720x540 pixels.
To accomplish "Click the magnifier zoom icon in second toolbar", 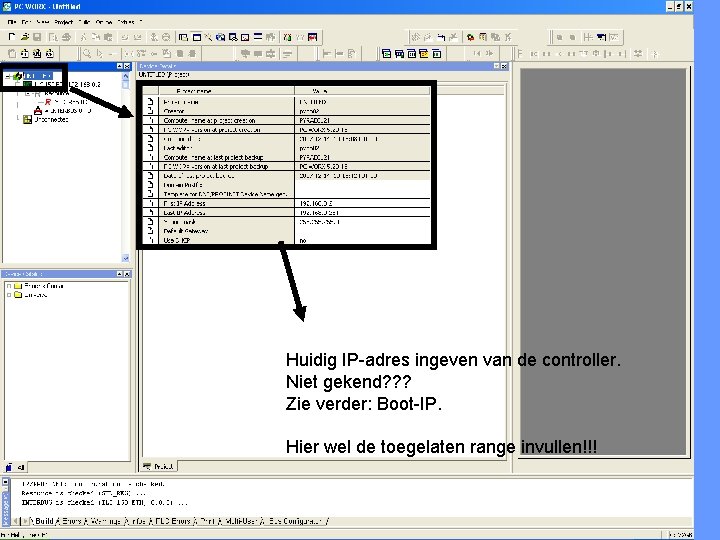I will (87, 54).
